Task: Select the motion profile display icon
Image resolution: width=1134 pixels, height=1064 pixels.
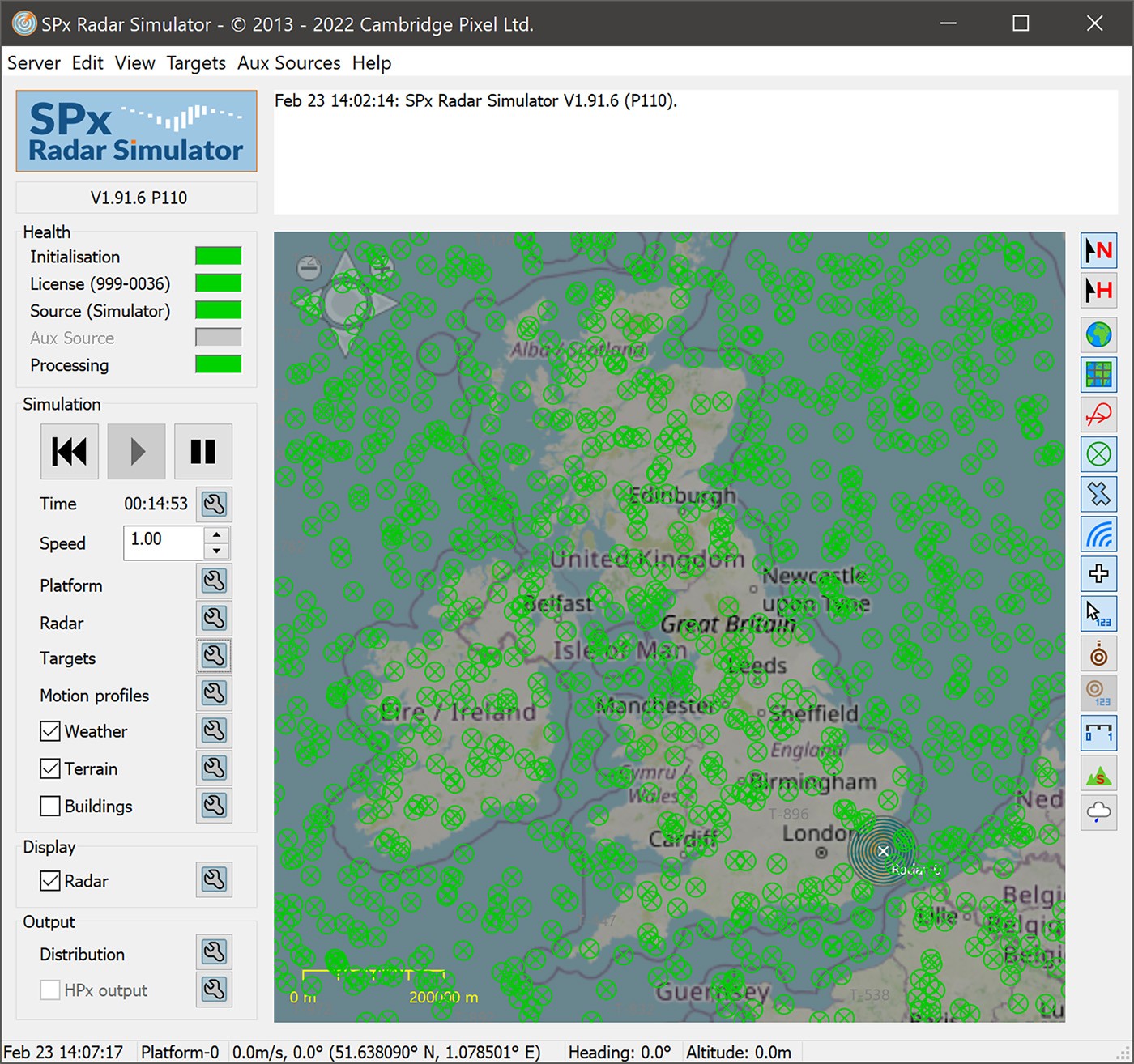Action: [x=1098, y=415]
